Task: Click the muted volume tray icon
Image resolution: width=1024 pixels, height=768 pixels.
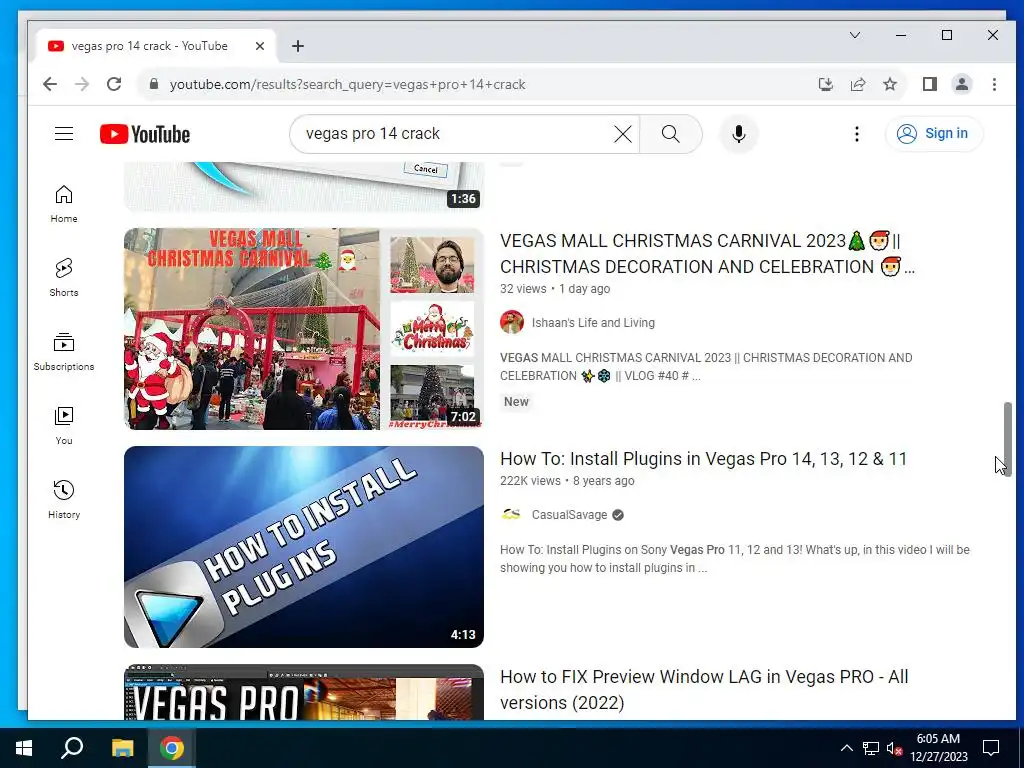Action: point(894,748)
